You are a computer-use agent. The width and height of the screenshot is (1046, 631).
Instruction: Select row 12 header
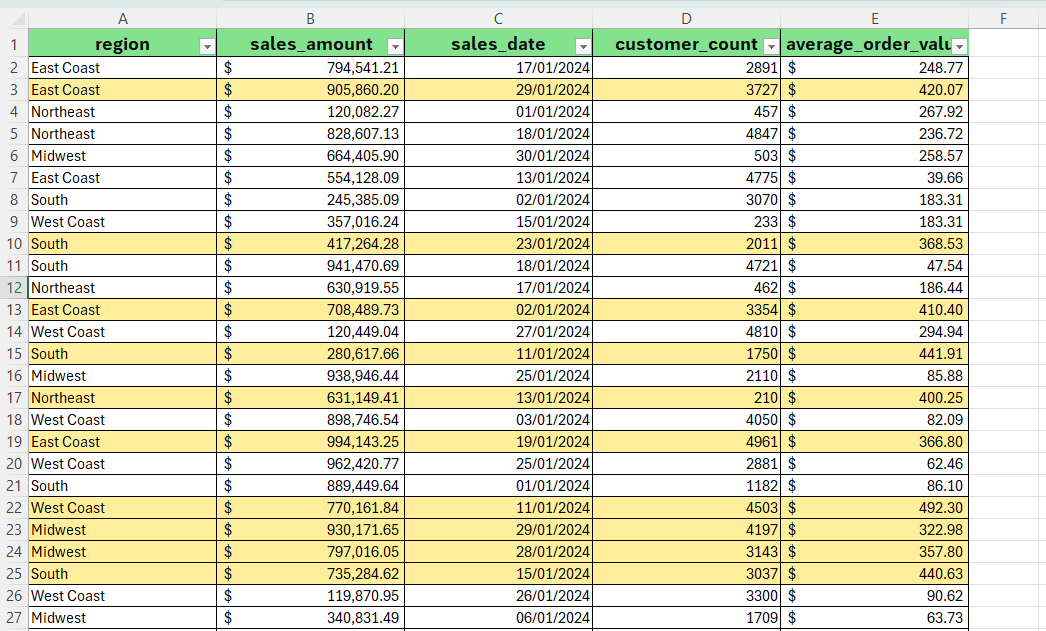pos(14,288)
